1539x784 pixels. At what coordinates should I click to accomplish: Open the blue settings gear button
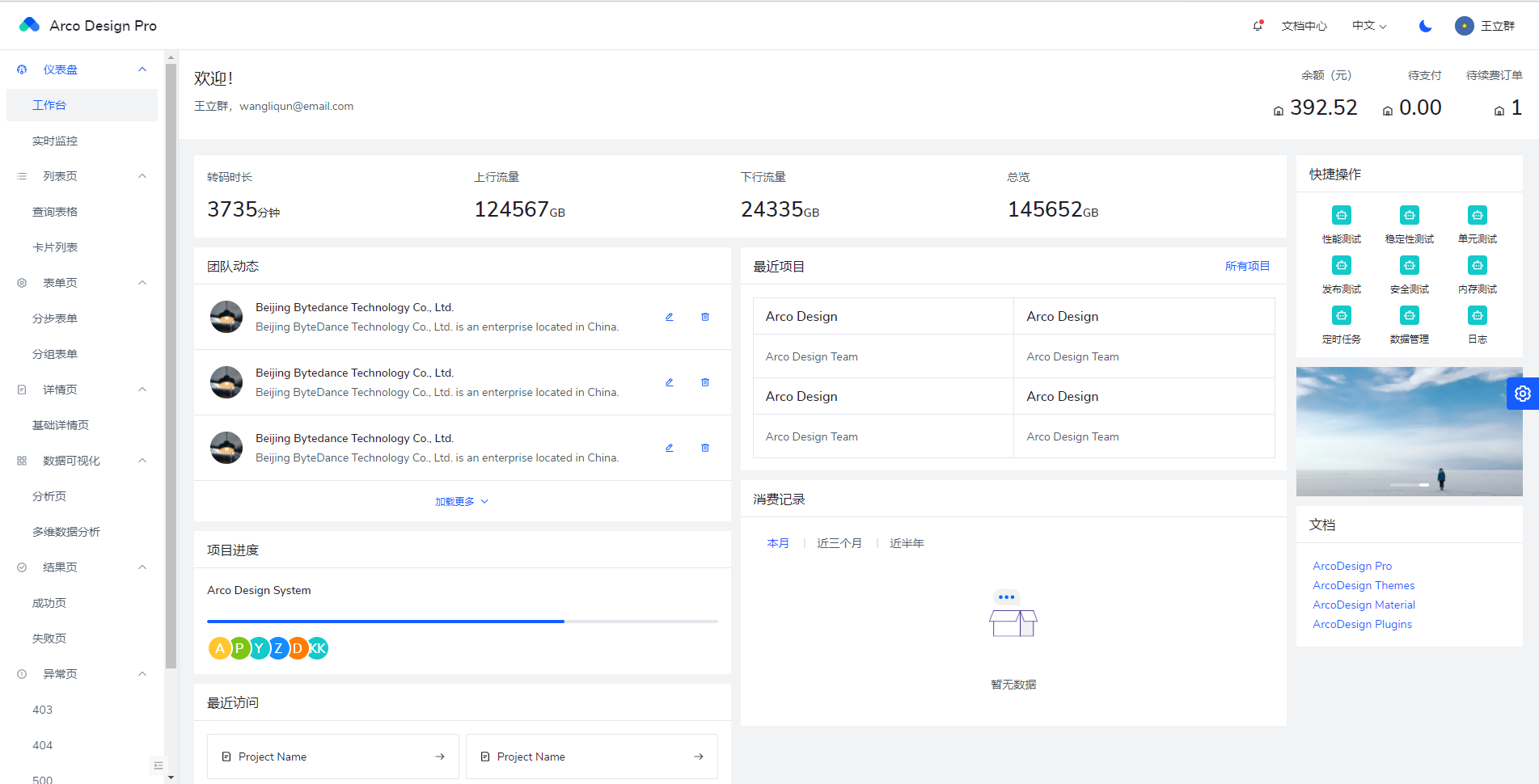(1523, 394)
